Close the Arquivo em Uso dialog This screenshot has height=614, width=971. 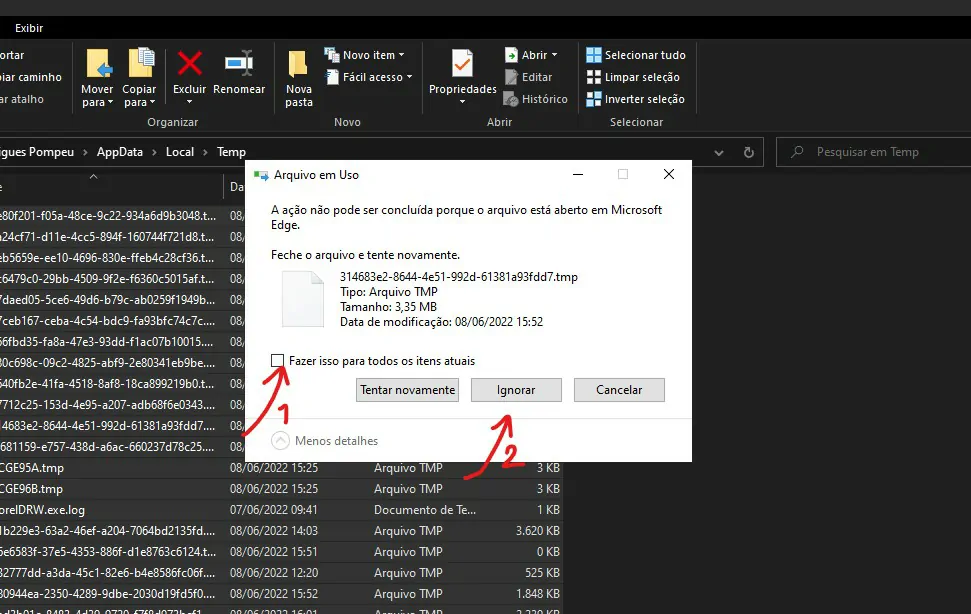[669, 175]
